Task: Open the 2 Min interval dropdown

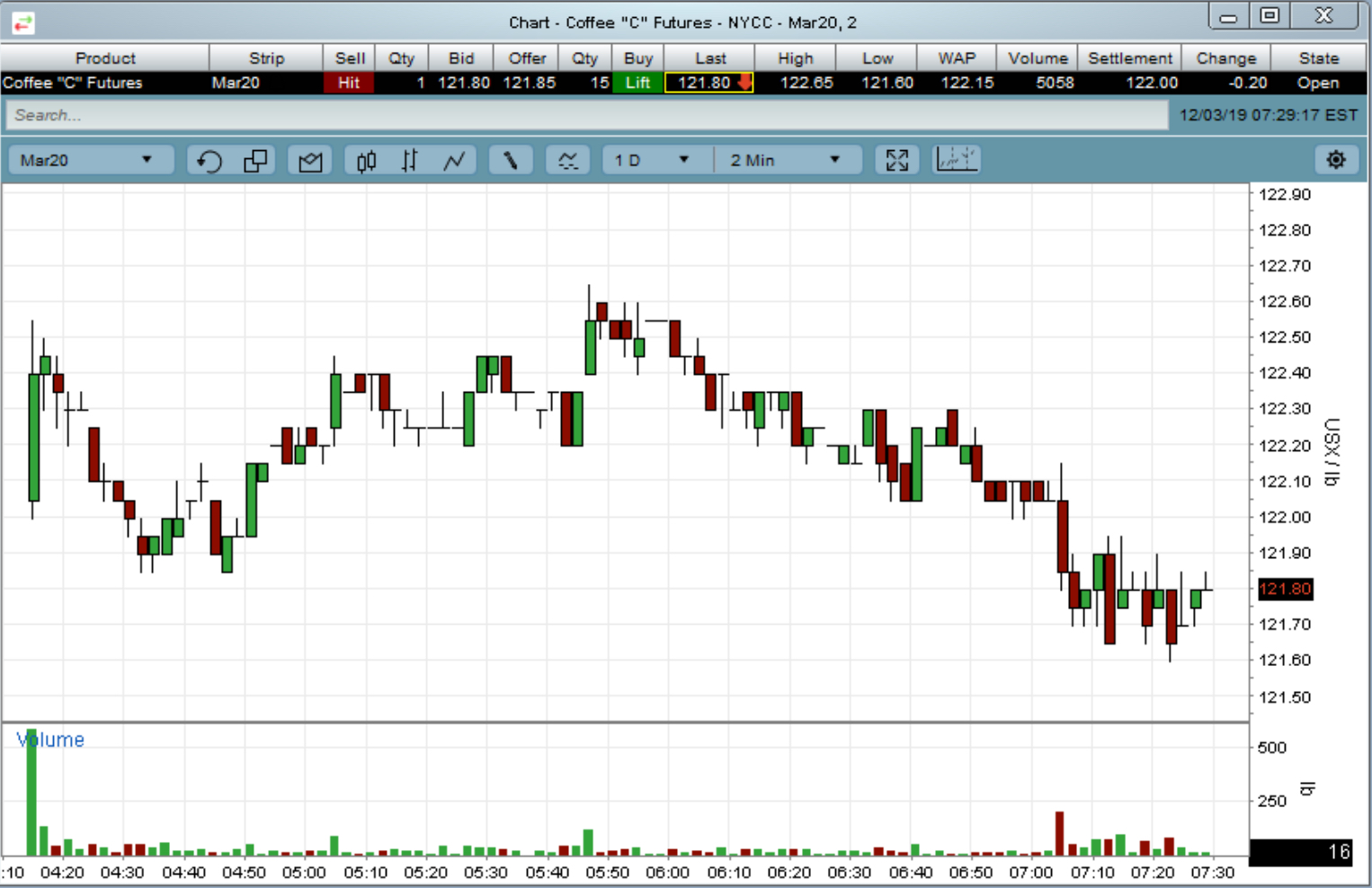Action: (x=788, y=160)
